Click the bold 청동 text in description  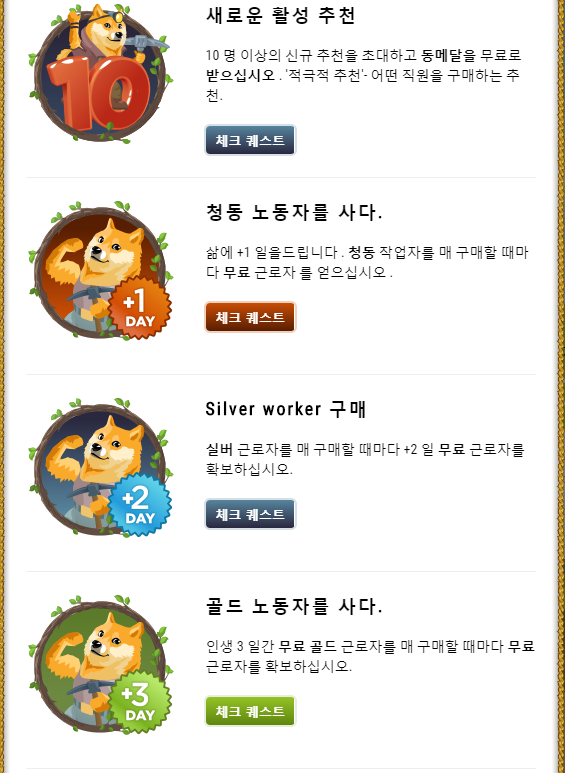pyautogui.click(x=362, y=252)
